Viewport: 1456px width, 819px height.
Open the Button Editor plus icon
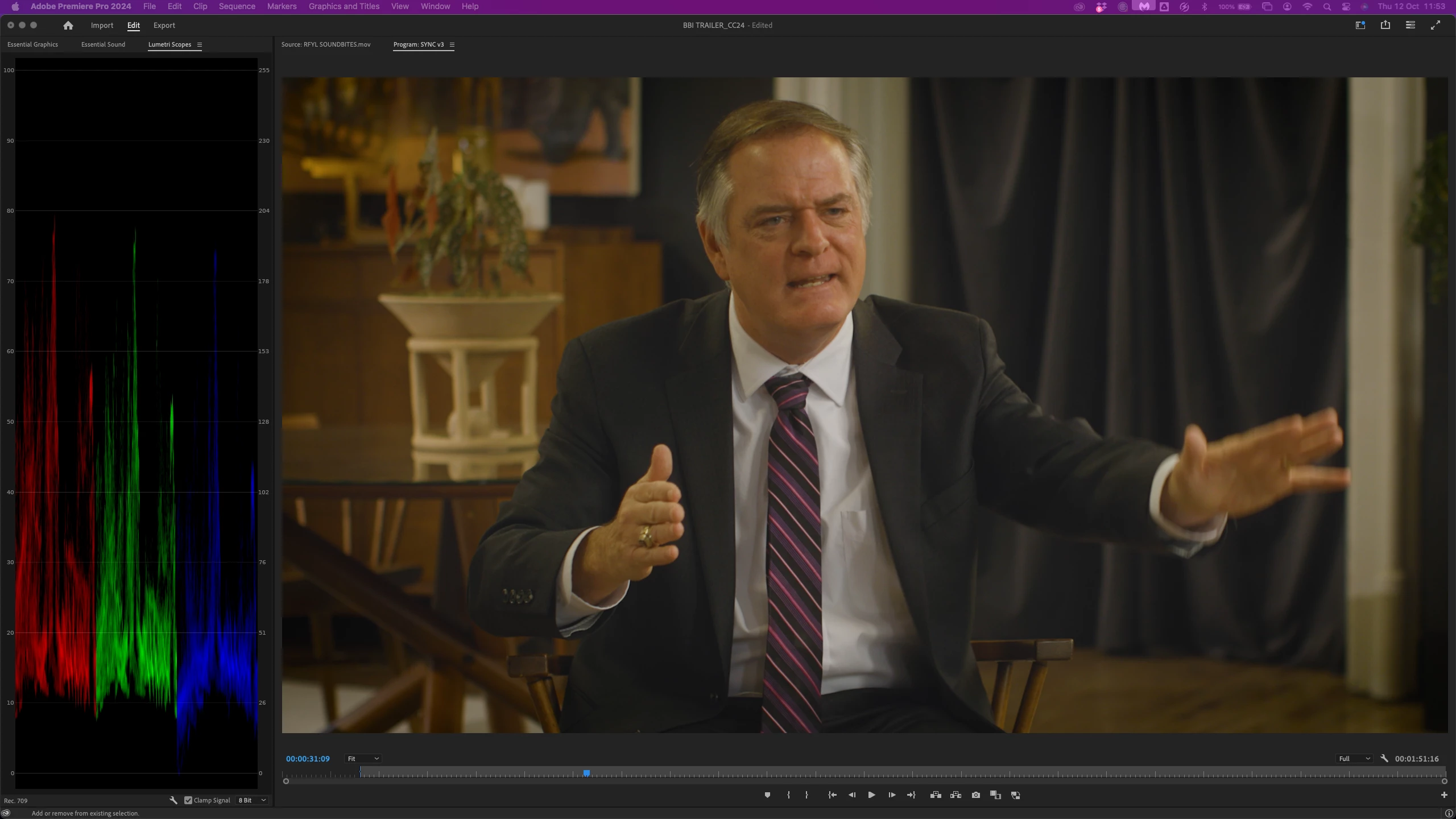[1444, 795]
